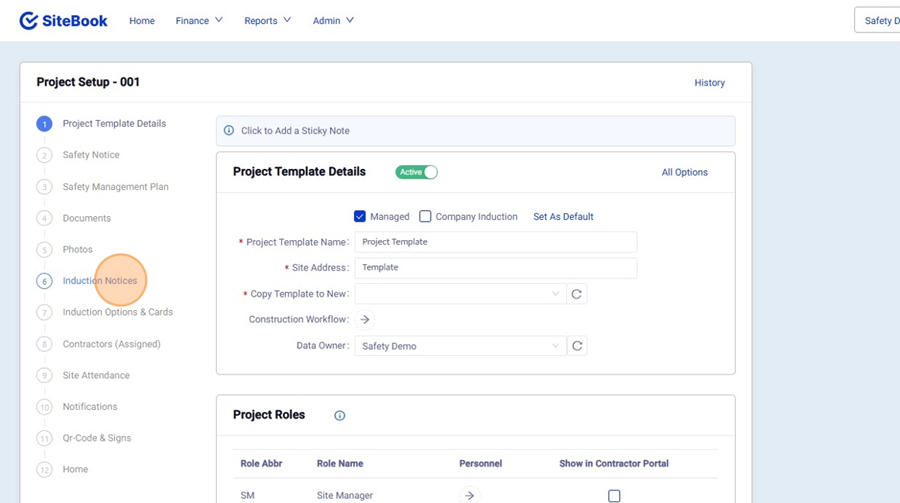Click the SiteBook logo icon
The height and width of the screenshot is (503, 900).
[28, 21]
